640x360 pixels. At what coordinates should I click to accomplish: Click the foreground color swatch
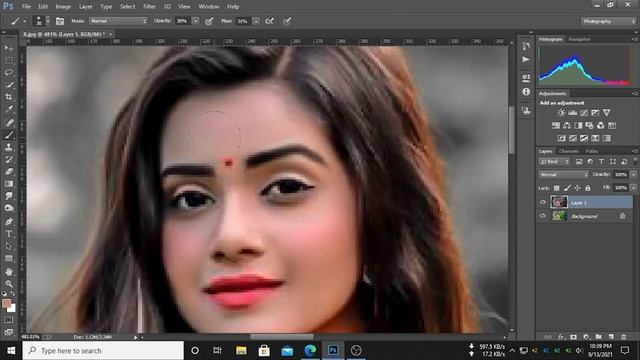[x=7, y=303]
